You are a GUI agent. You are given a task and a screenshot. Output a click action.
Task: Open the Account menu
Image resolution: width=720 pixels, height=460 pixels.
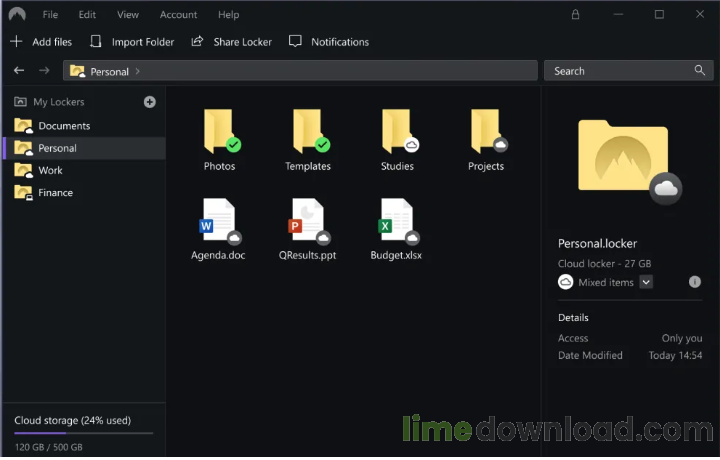tap(178, 15)
